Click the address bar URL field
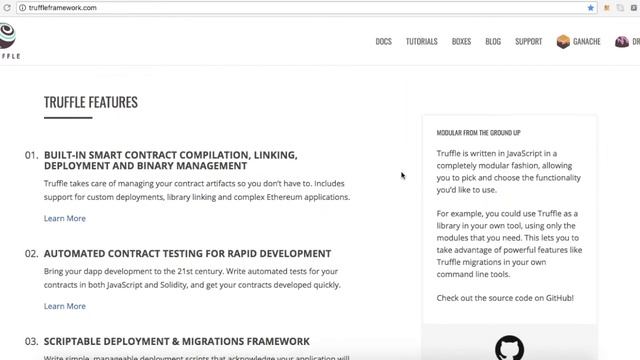This screenshot has width=640, height=360. [306, 8]
